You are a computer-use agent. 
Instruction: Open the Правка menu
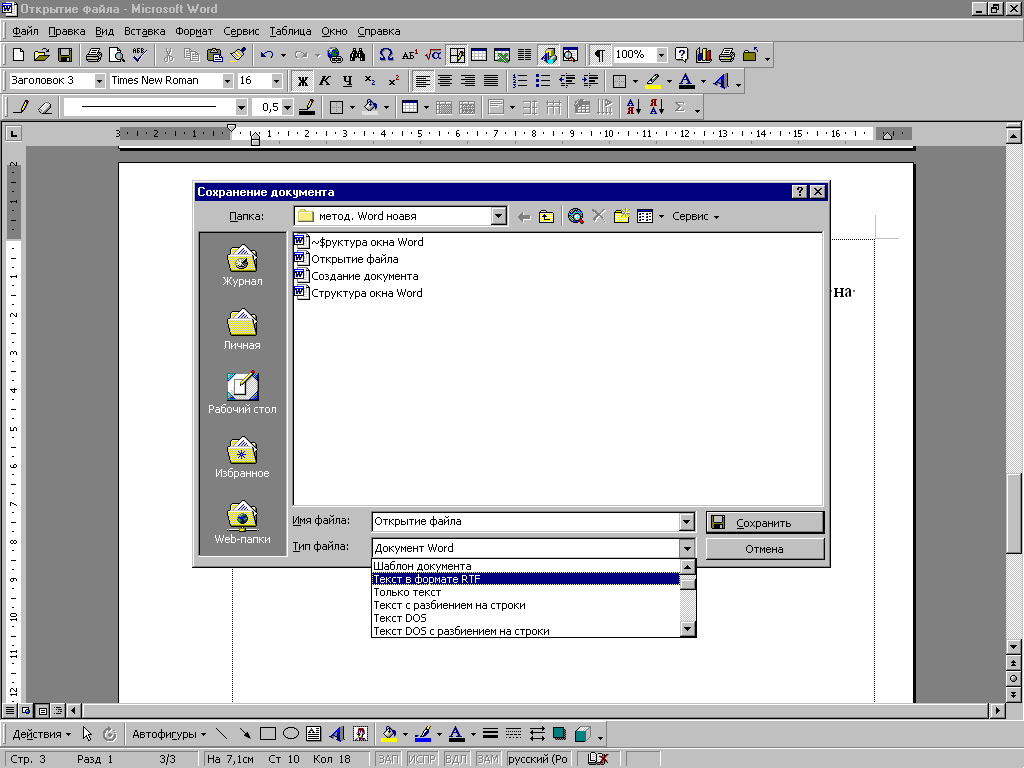click(67, 31)
